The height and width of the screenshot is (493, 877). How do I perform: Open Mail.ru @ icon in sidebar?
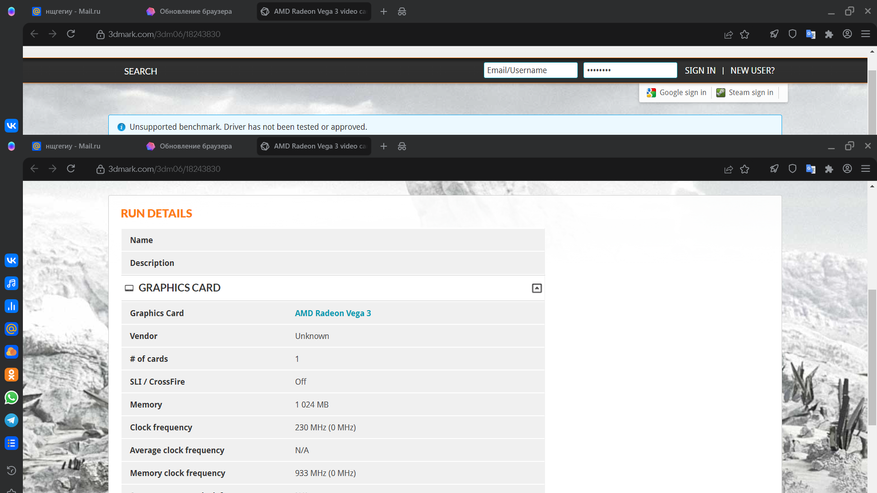[x=11, y=329]
